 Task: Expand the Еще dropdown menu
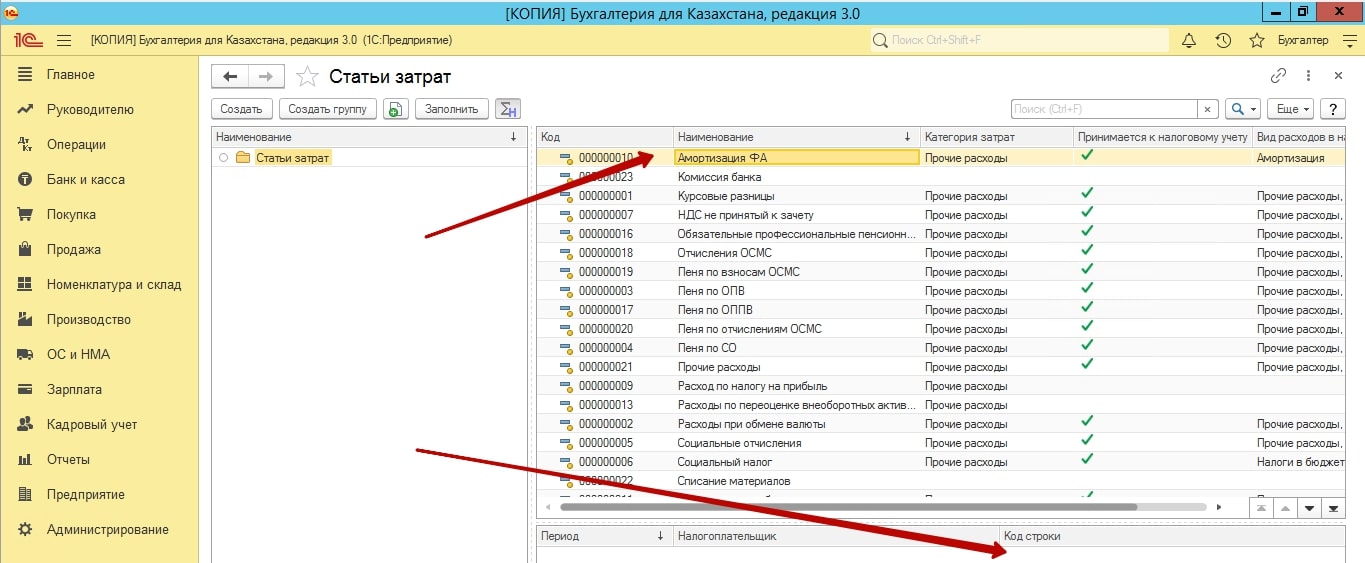(1289, 109)
